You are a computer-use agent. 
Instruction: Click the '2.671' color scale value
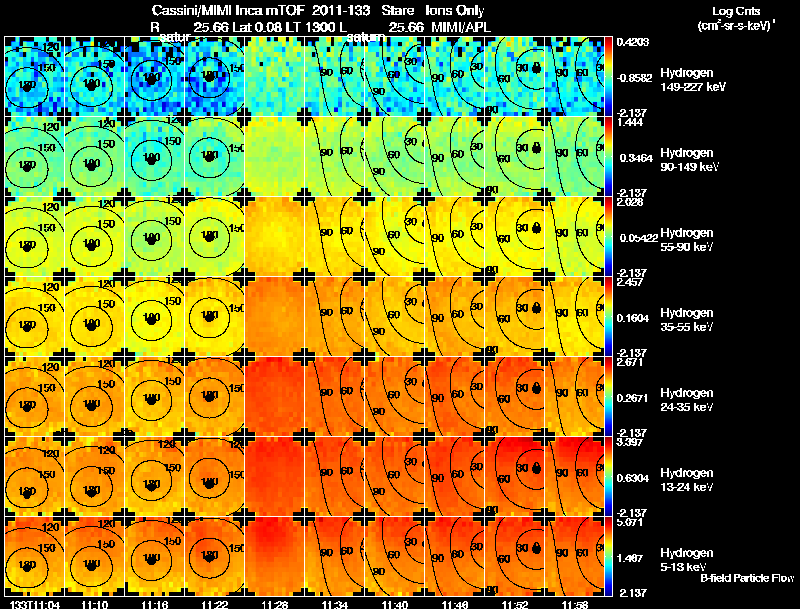pyautogui.click(x=630, y=362)
